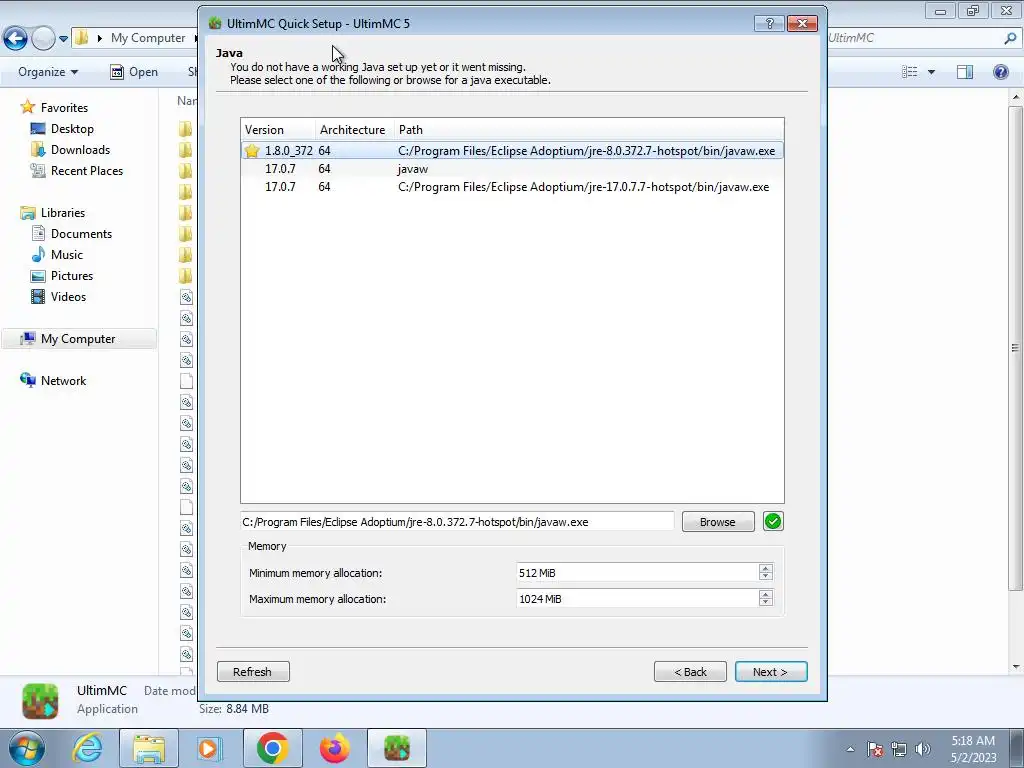Click My Computer in Explorer address bar
Viewport: 1024px width, 768px height.
[x=148, y=38]
